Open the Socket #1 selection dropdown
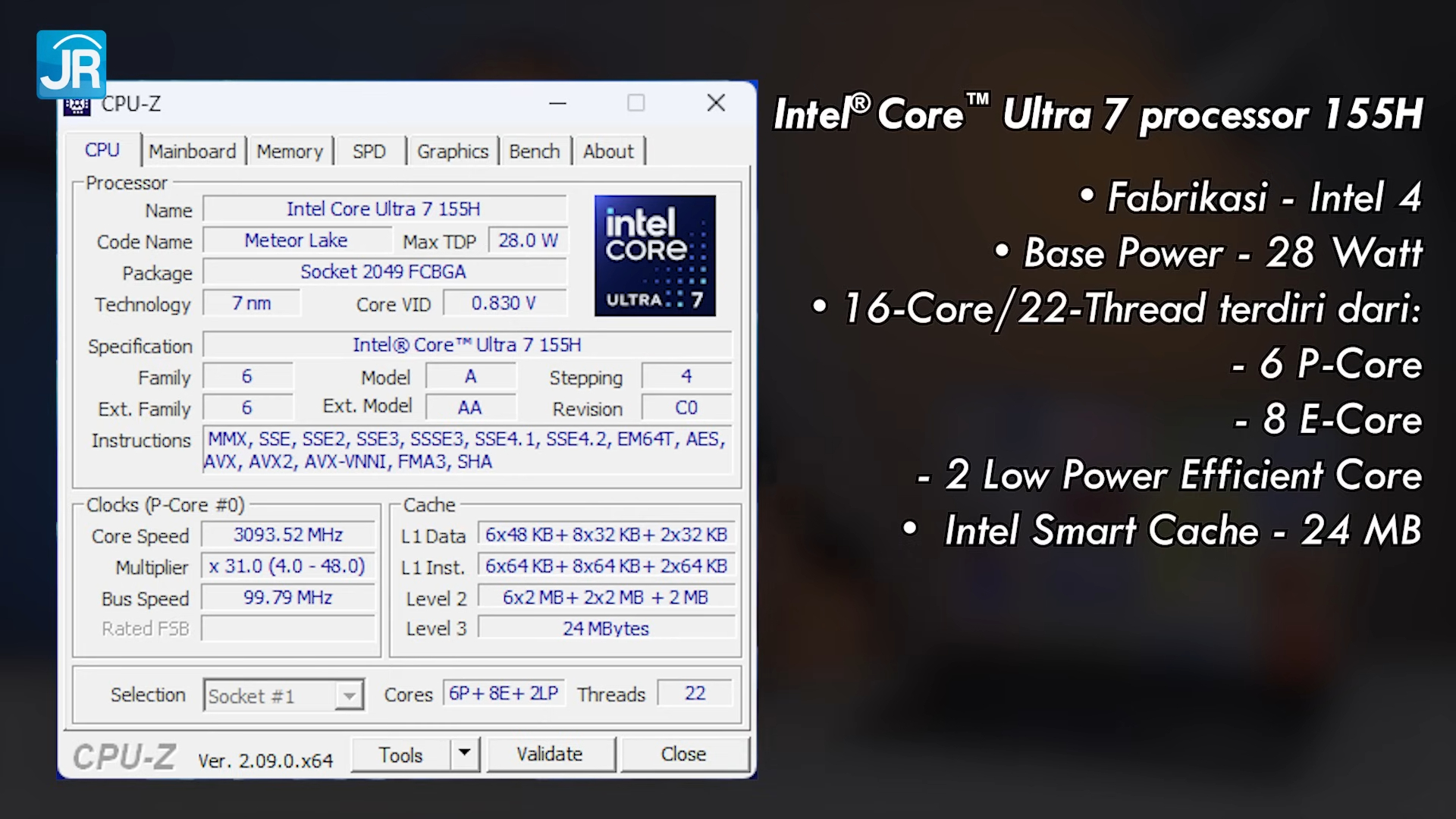 click(x=347, y=695)
